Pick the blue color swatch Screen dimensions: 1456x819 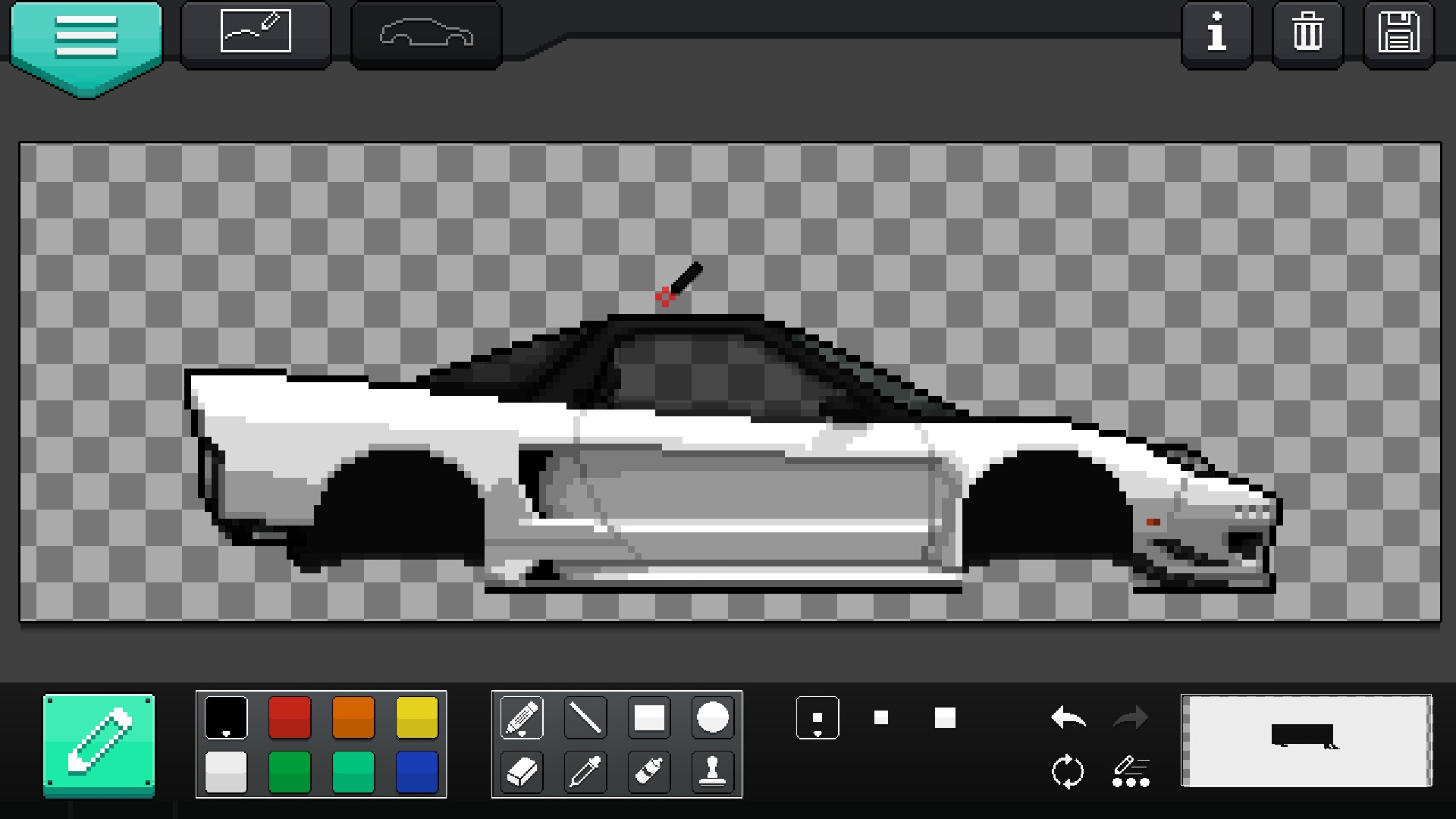[417, 772]
